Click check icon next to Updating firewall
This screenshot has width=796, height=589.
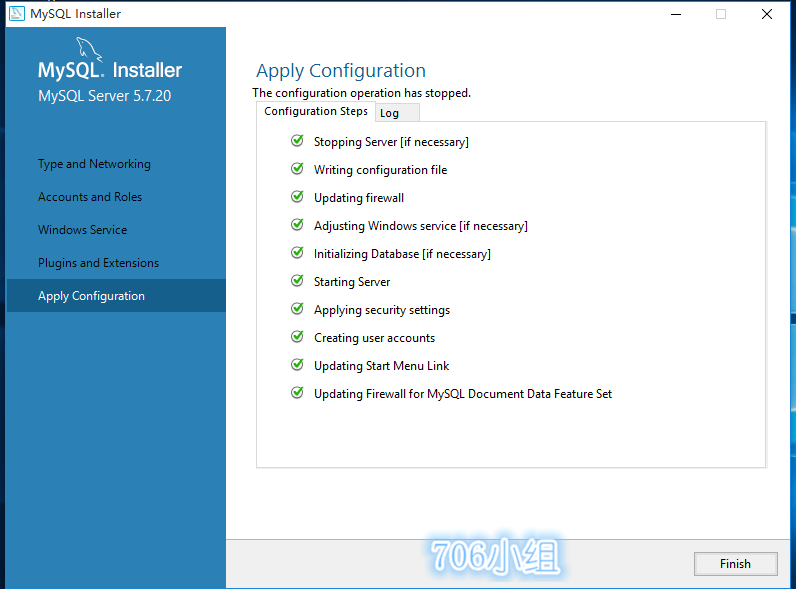(x=297, y=197)
